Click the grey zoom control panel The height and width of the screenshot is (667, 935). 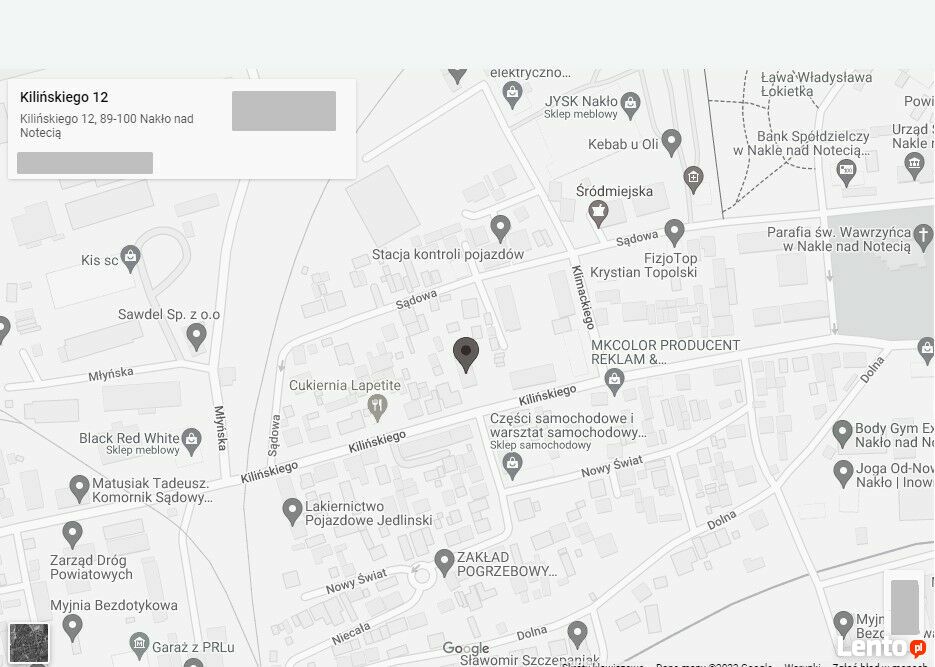(x=905, y=607)
